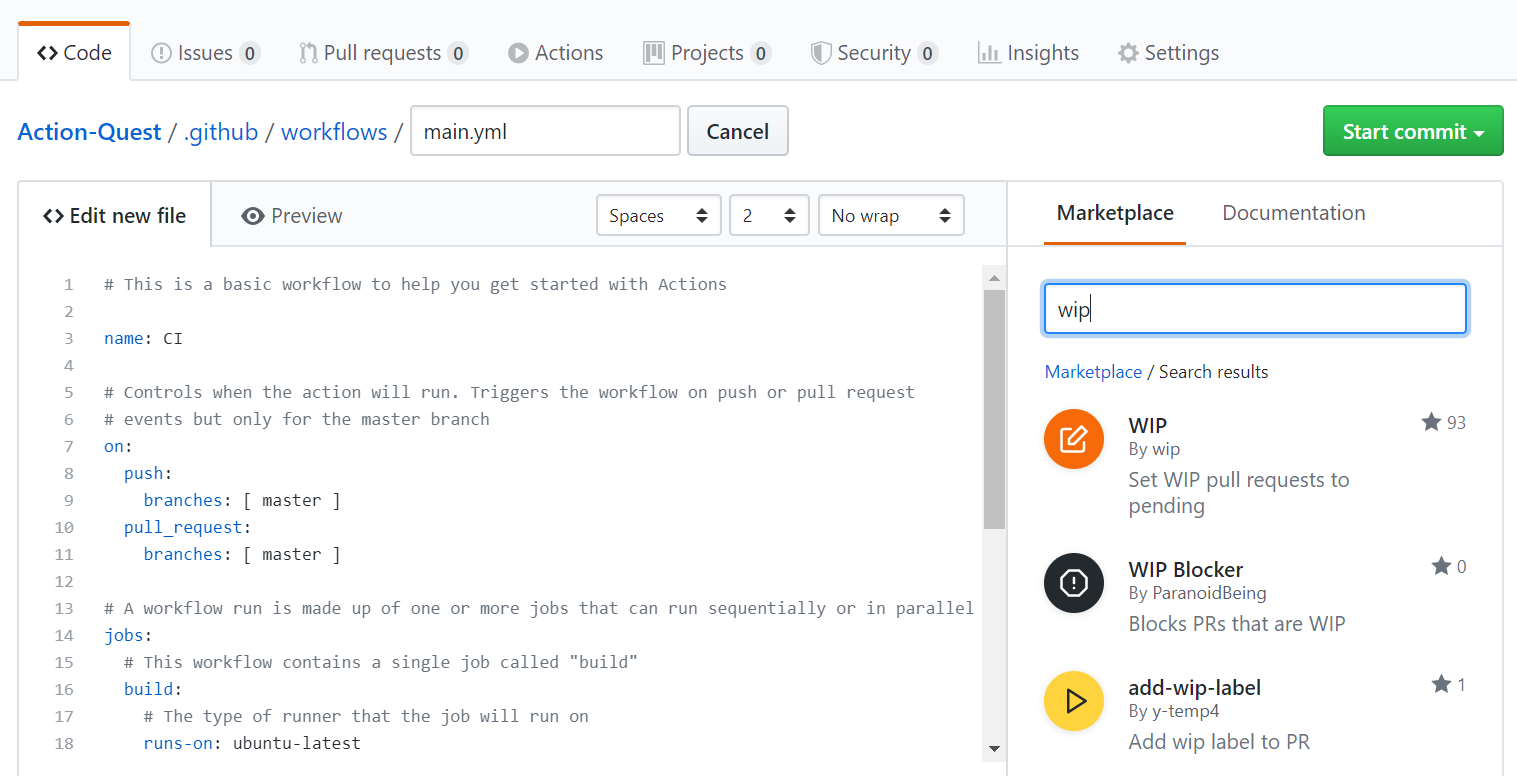Click the text "By ParanoidBeing"

[x=1198, y=593]
